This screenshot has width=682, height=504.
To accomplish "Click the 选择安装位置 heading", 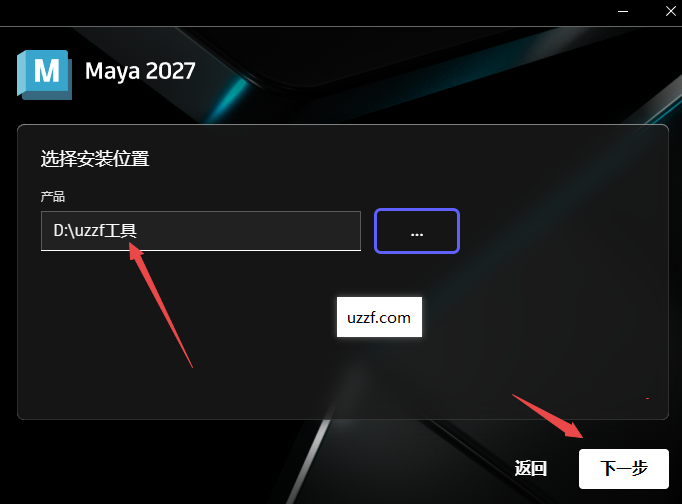I will (95, 159).
